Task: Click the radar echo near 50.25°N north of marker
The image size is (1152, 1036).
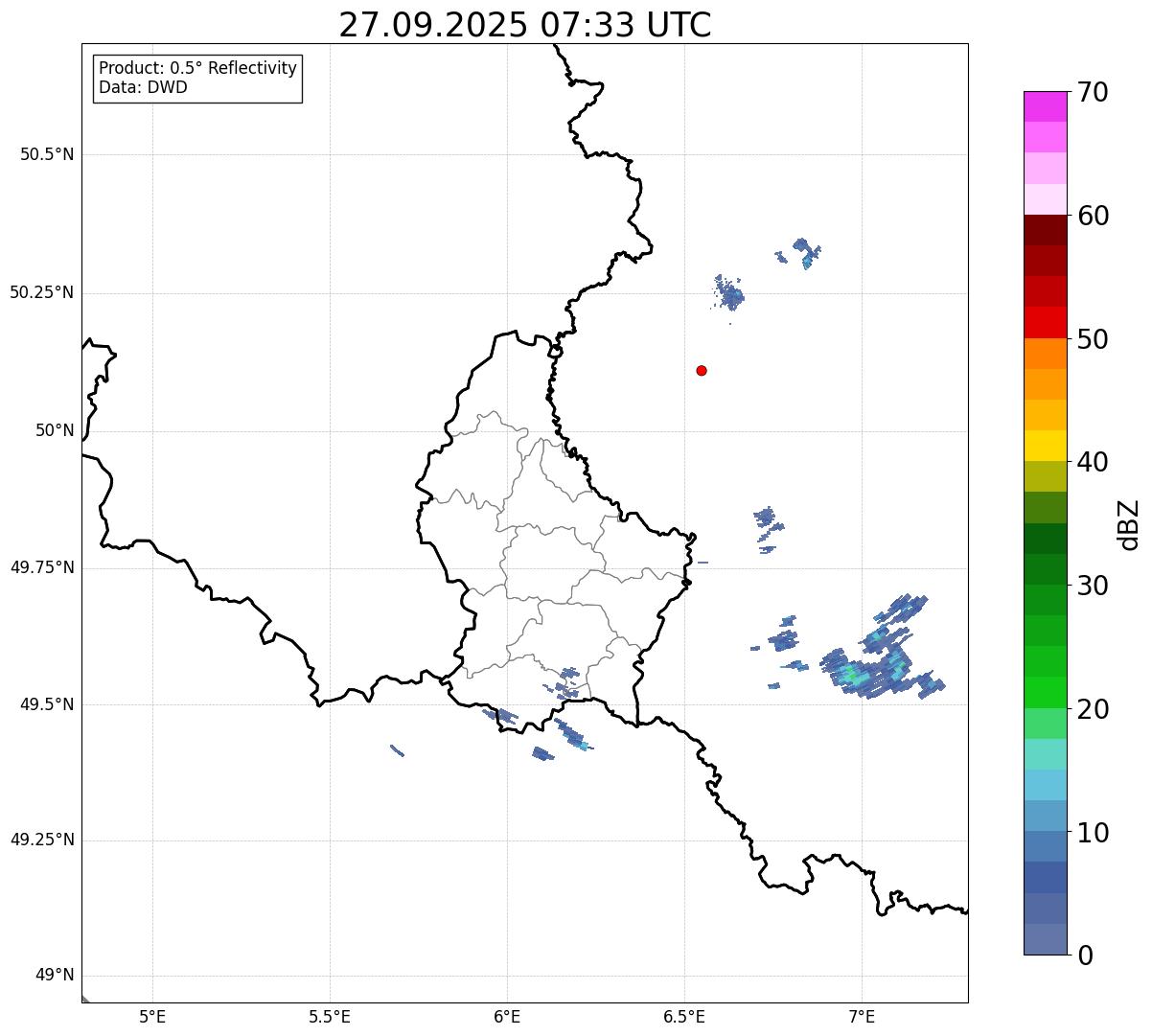Action: pos(729,292)
